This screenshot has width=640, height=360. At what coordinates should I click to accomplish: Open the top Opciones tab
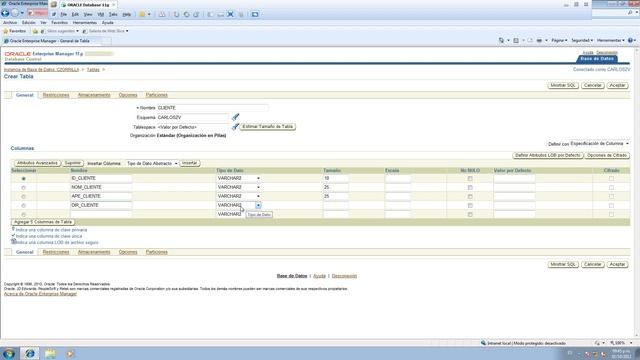point(128,95)
